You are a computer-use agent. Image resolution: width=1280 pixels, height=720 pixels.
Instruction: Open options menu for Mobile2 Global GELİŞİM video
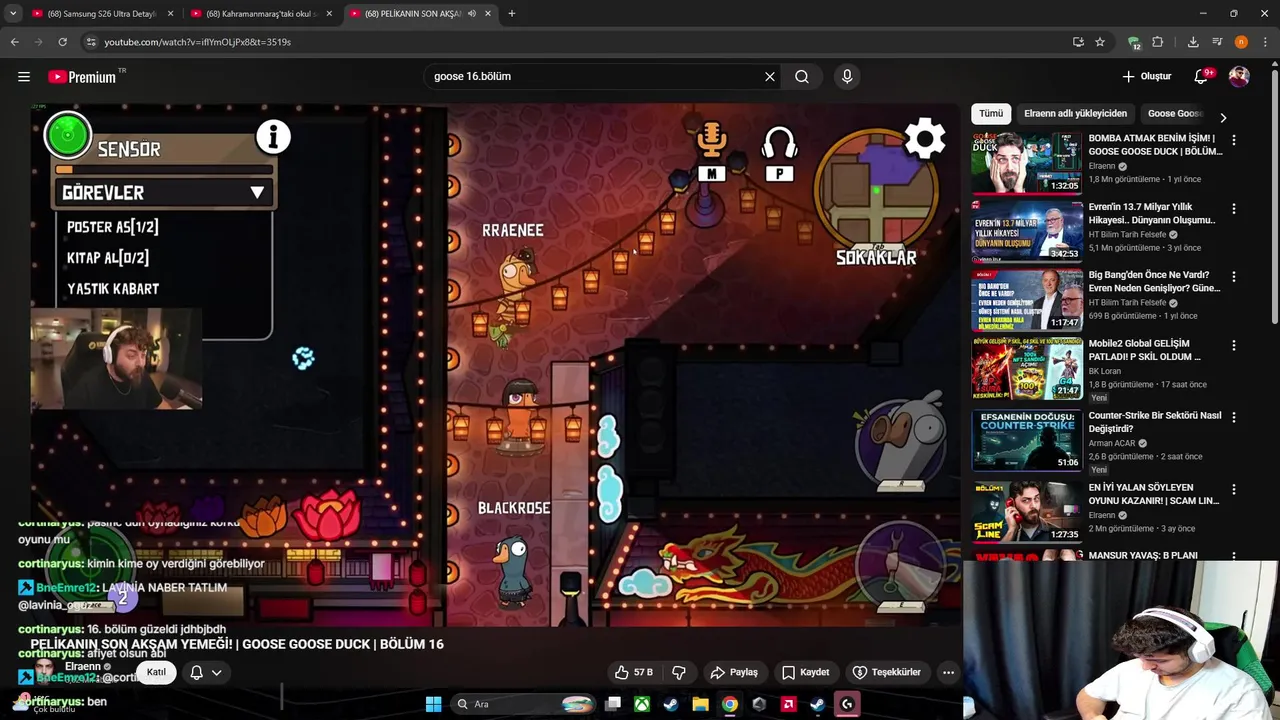point(1234,346)
